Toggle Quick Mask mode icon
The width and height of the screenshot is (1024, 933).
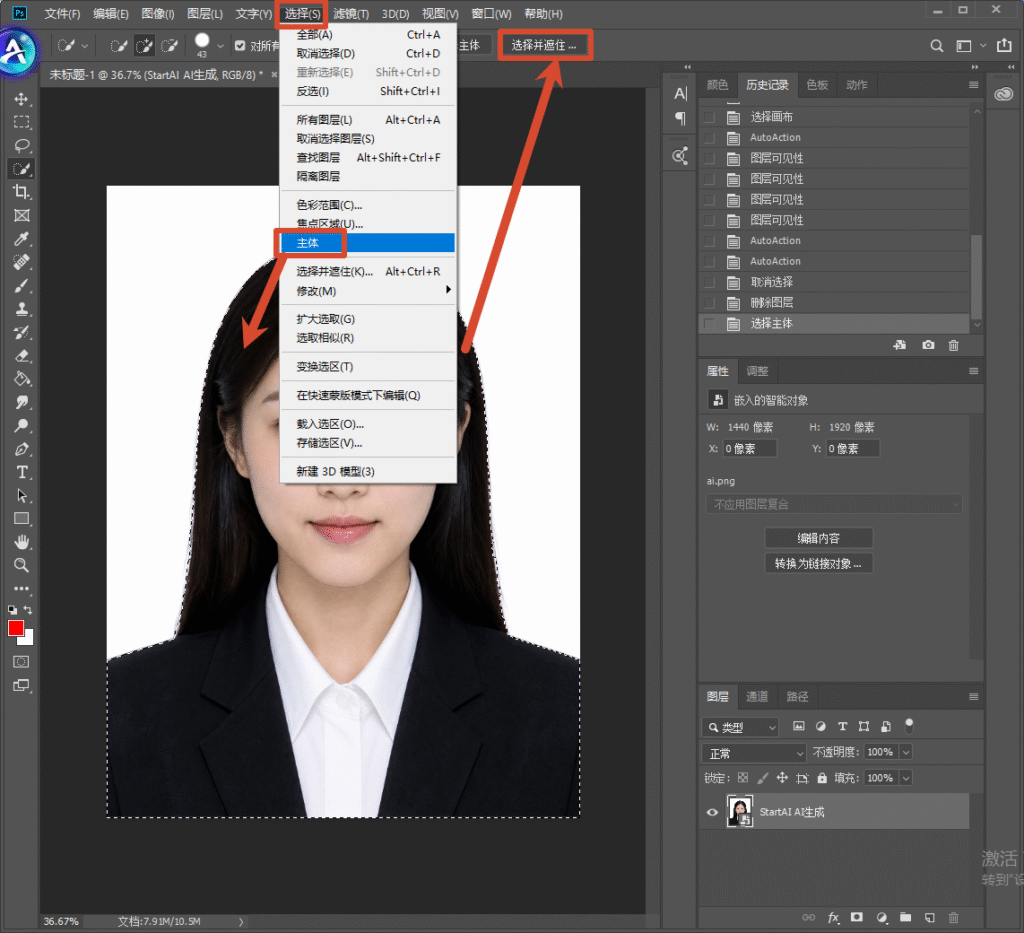click(22, 661)
